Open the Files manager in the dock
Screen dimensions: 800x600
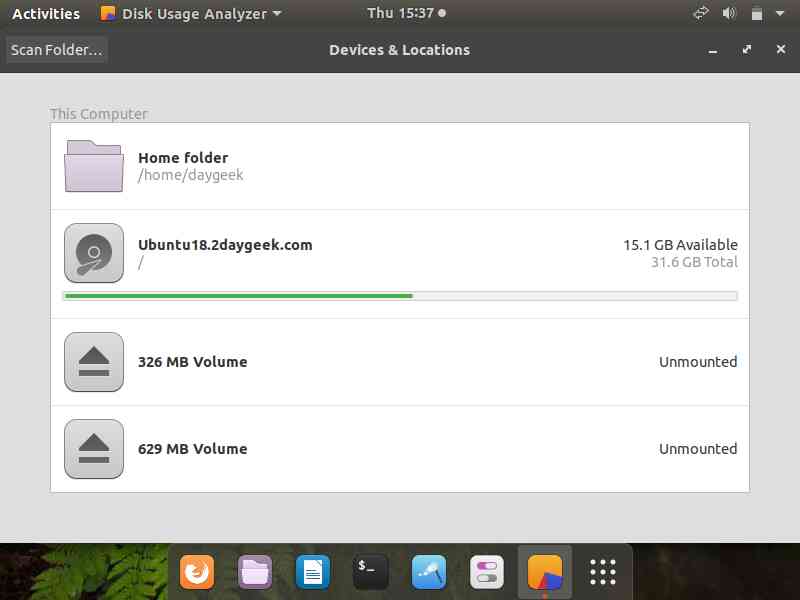pos(255,572)
